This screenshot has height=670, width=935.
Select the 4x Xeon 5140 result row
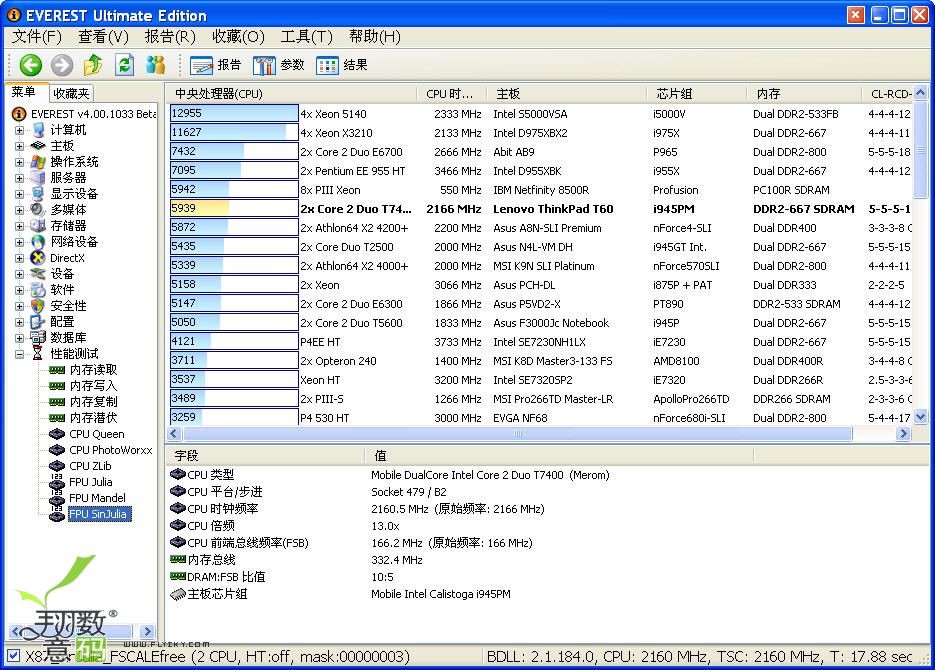point(541,113)
